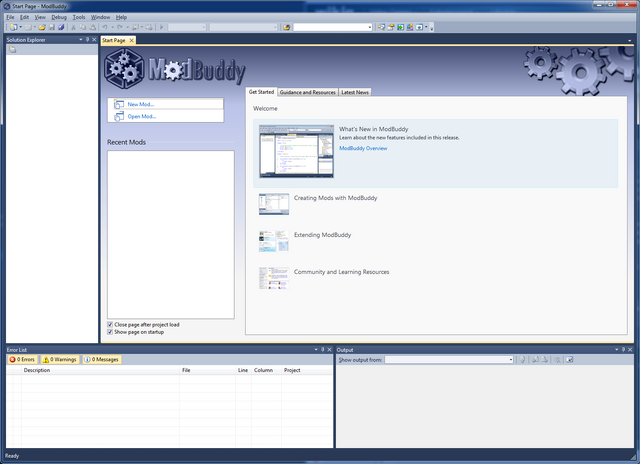Toggle Show page on startup checkbox
The image size is (640, 464).
(110, 332)
